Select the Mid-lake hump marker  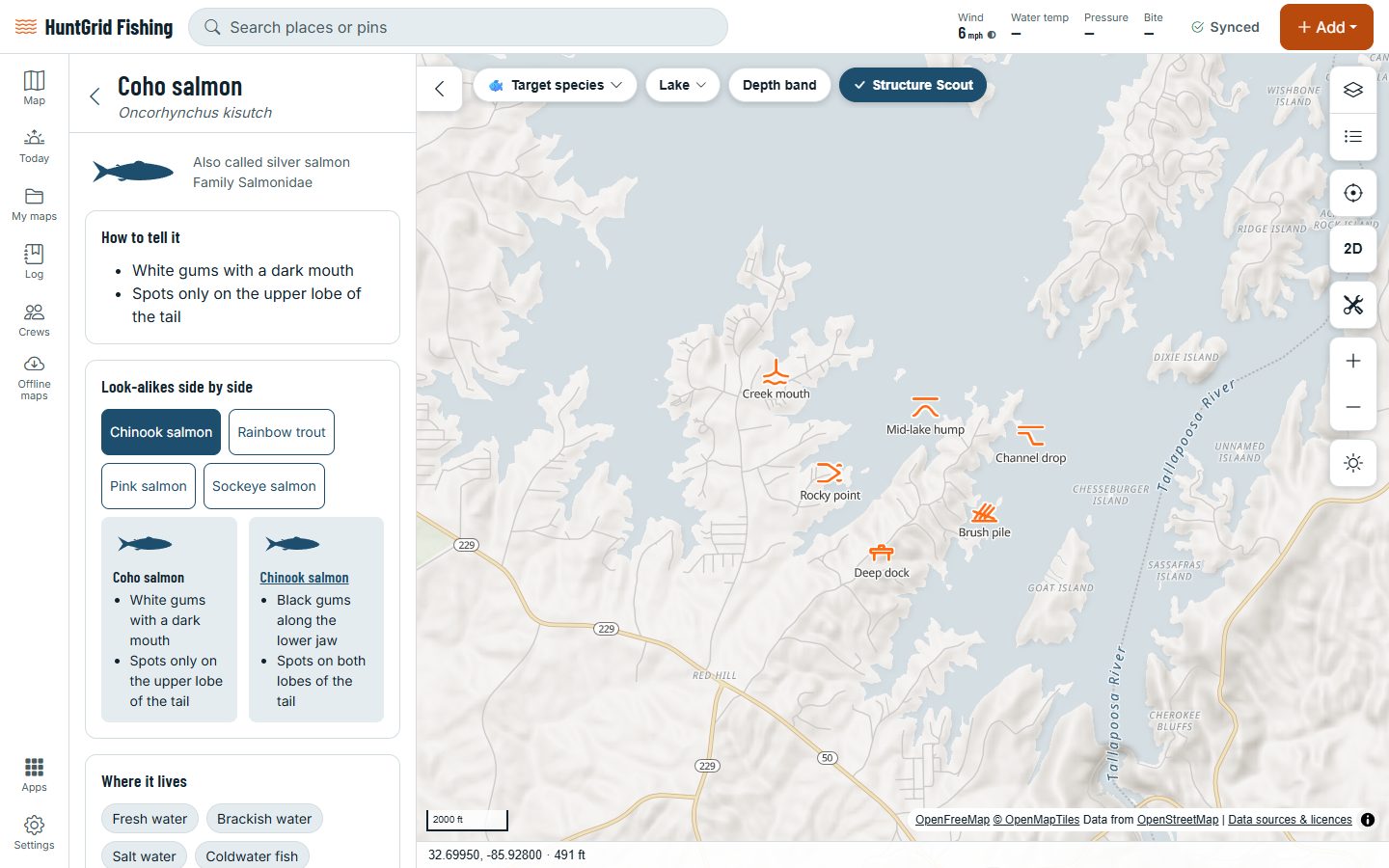tap(925, 407)
